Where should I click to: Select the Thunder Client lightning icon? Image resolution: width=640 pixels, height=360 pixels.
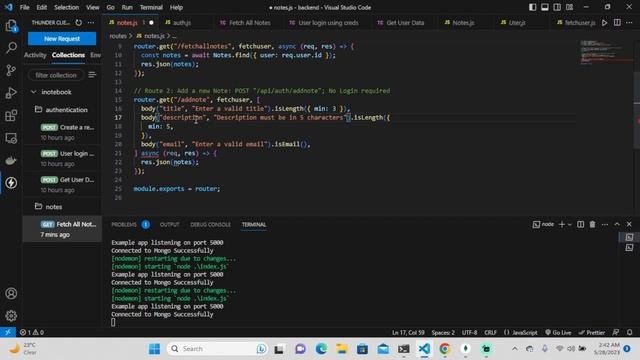click(11, 182)
